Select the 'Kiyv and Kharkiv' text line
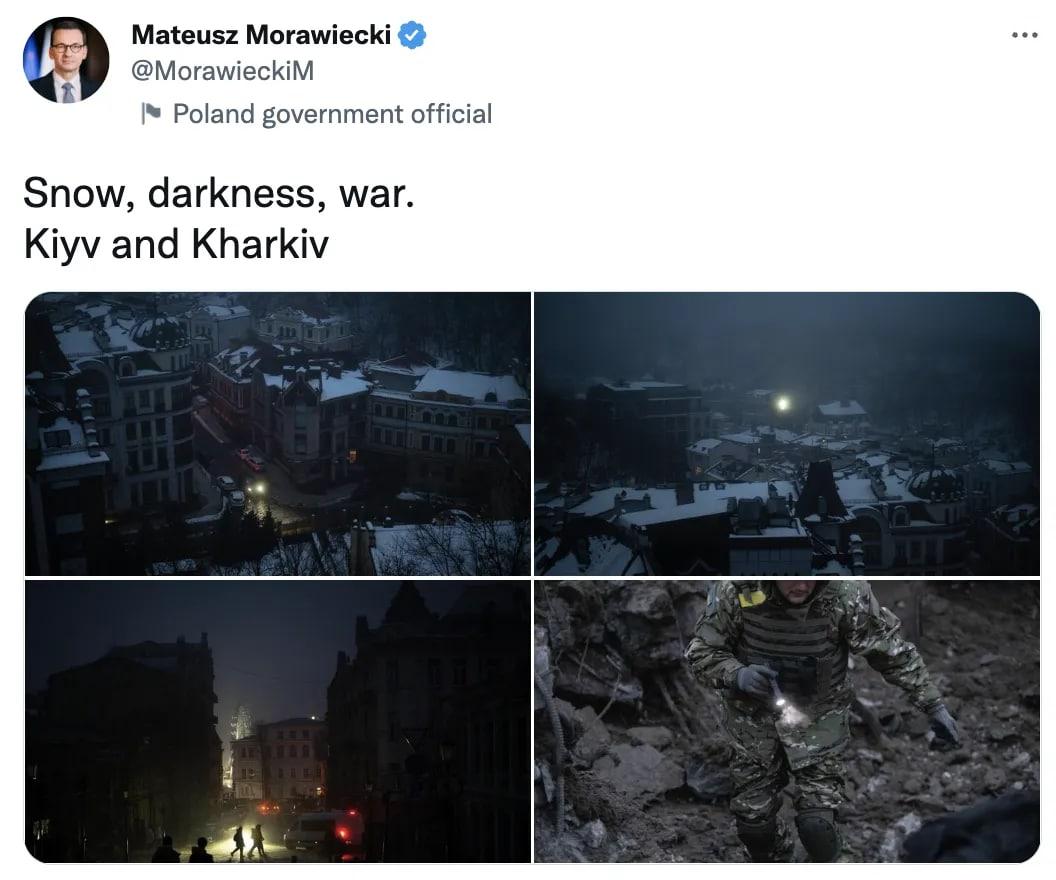Screen dimensions: 1056x880 [x=176, y=244]
